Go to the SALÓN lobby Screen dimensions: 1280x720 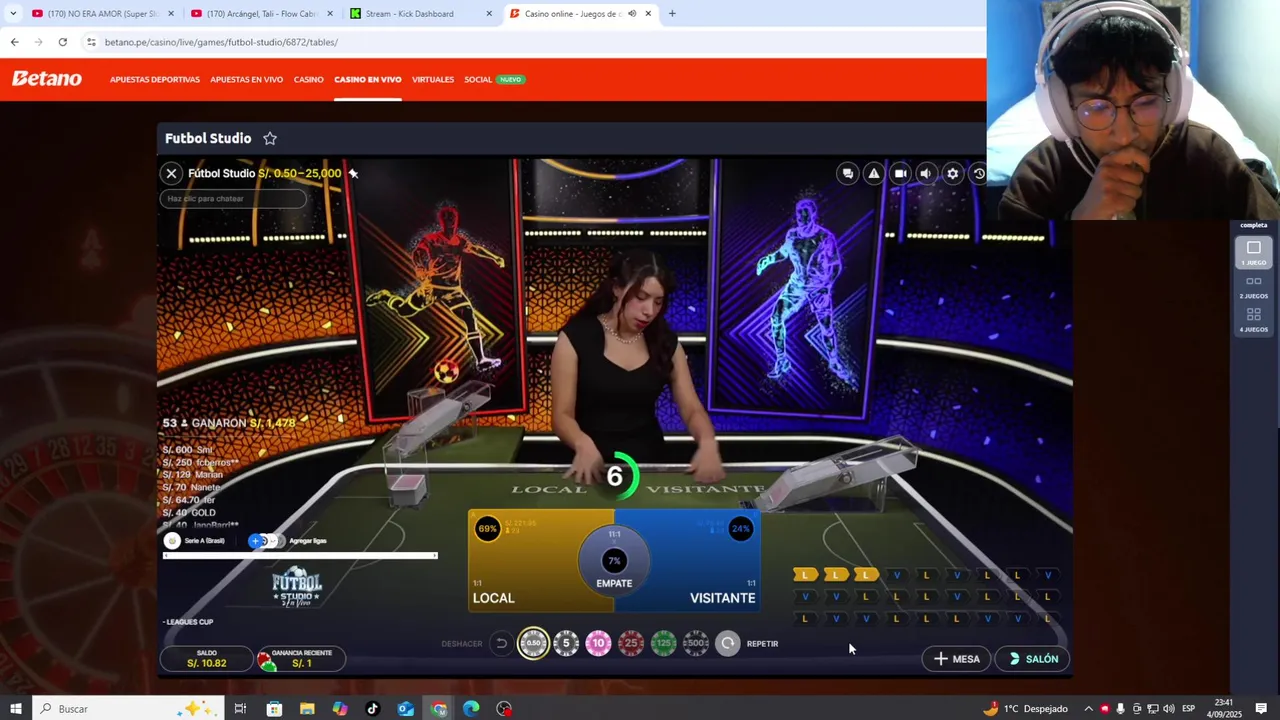(x=1033, y=659)
